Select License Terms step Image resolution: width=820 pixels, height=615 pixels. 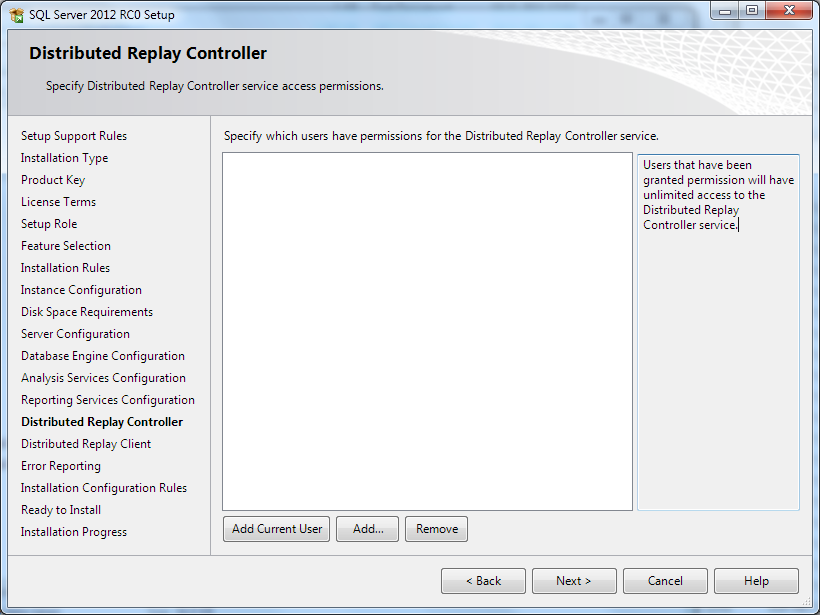click(x=59, y=202)
